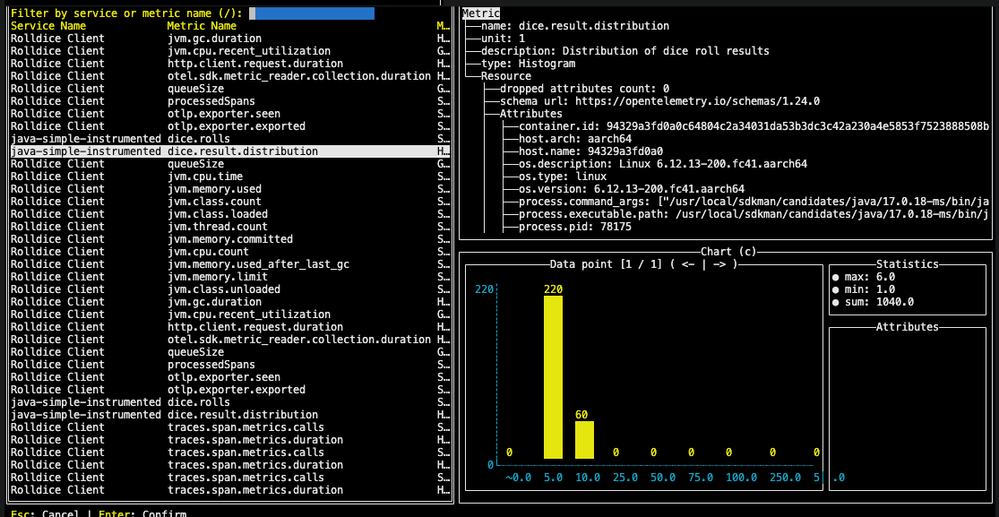Click the min: 1.0 statistic
This screenshot has width=999, height=517.
(x=869, y=289)
